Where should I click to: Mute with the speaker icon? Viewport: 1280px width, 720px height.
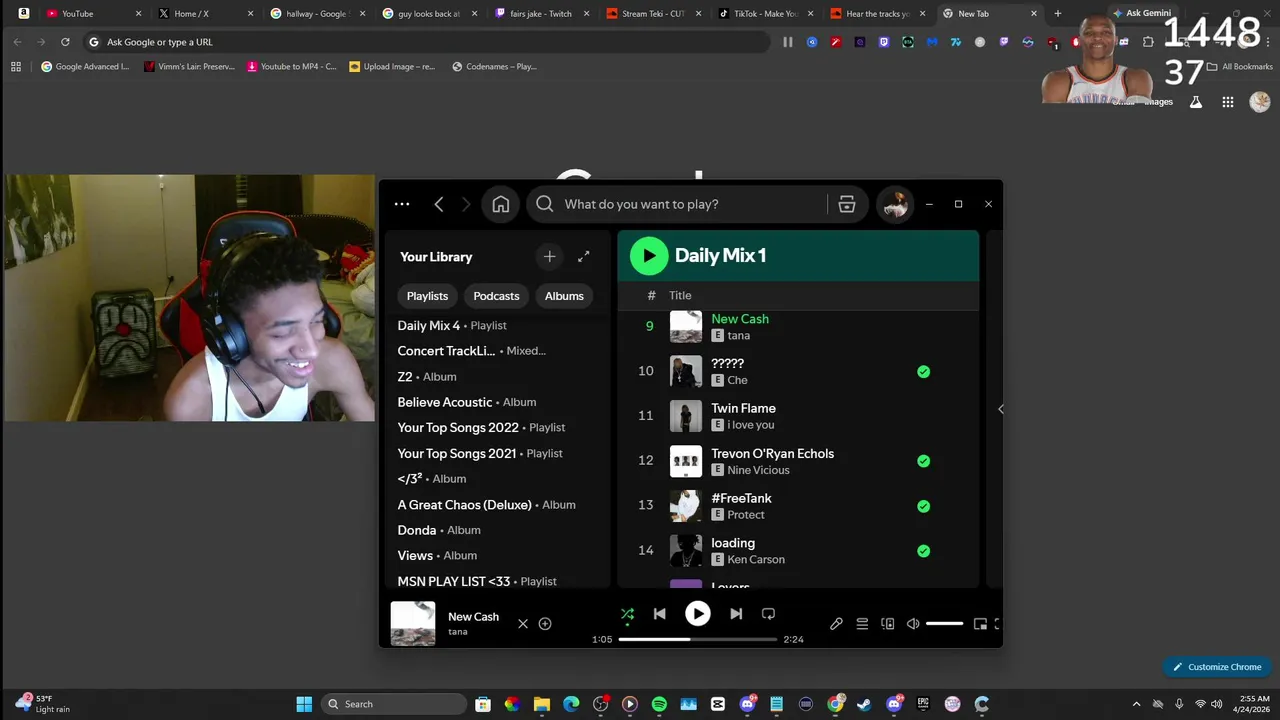point(913,624)
